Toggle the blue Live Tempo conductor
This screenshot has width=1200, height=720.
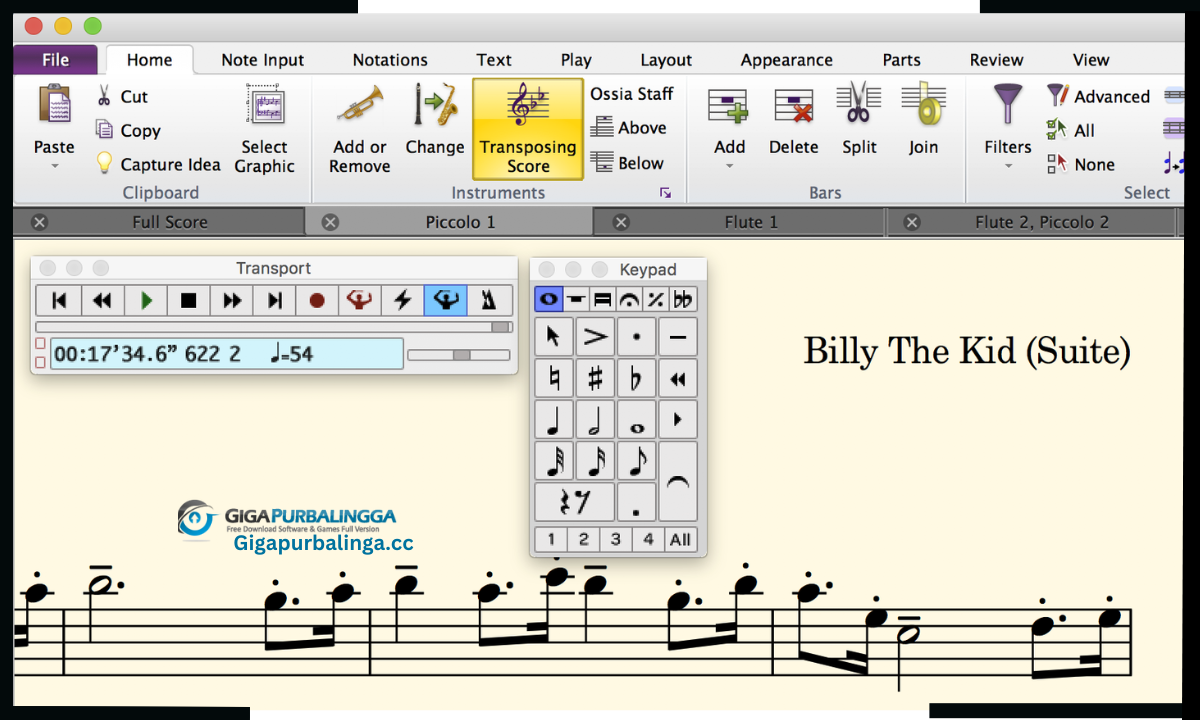point(445,300)
